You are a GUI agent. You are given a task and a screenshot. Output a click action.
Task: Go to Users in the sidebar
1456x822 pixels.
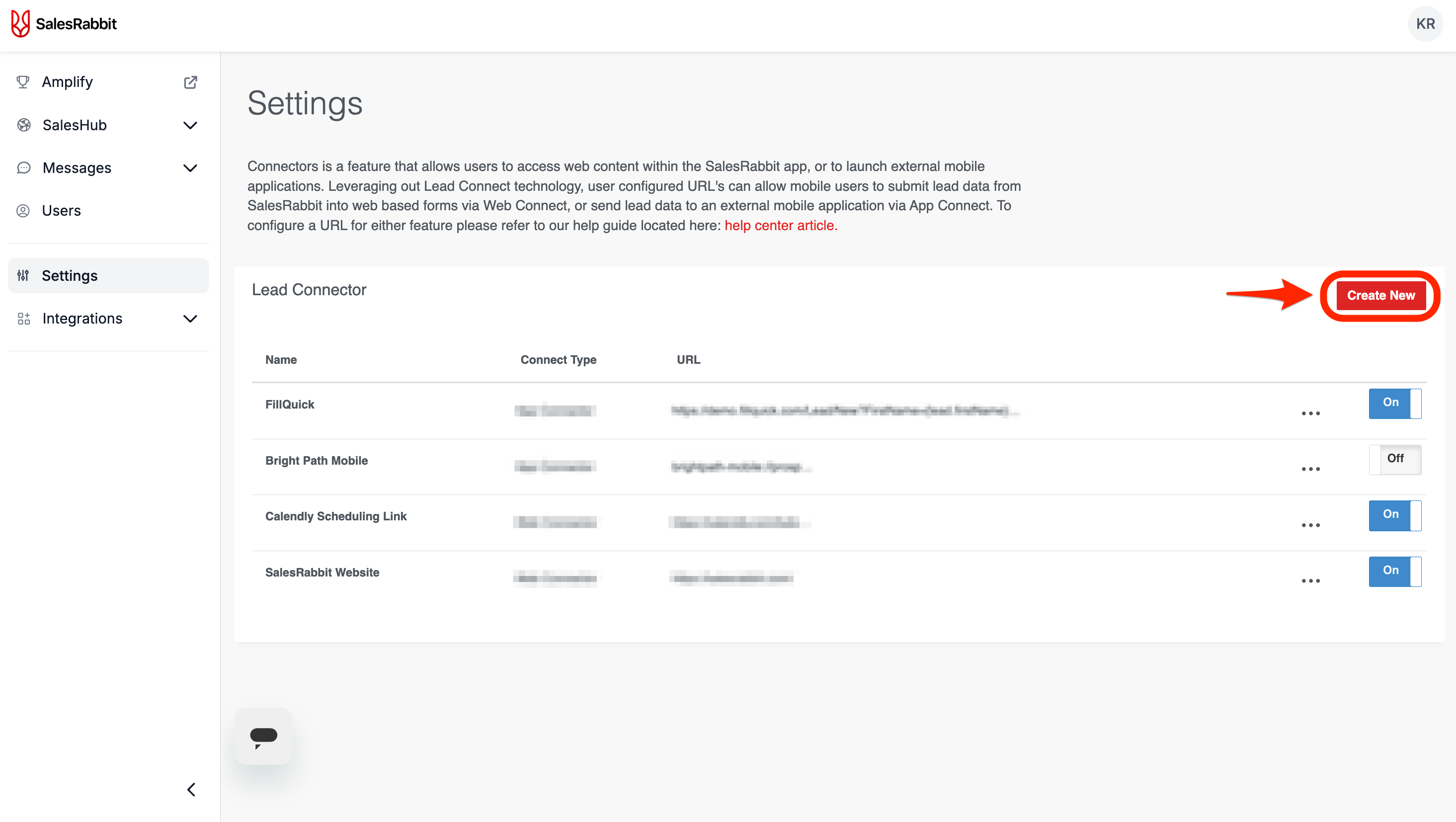coord(61,211)
